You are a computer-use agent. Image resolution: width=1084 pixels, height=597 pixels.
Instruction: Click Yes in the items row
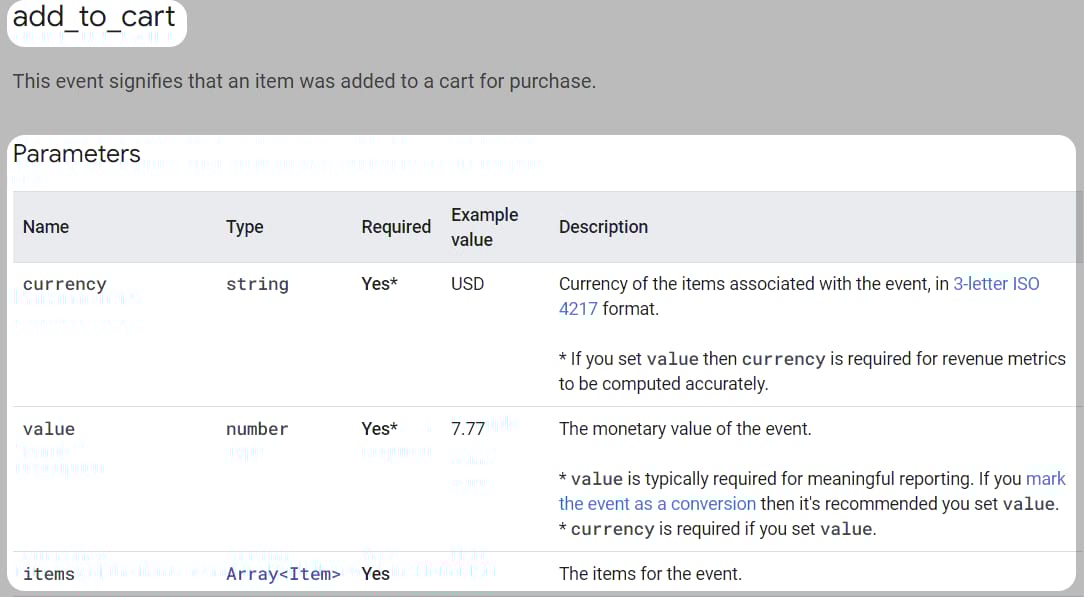375,574
